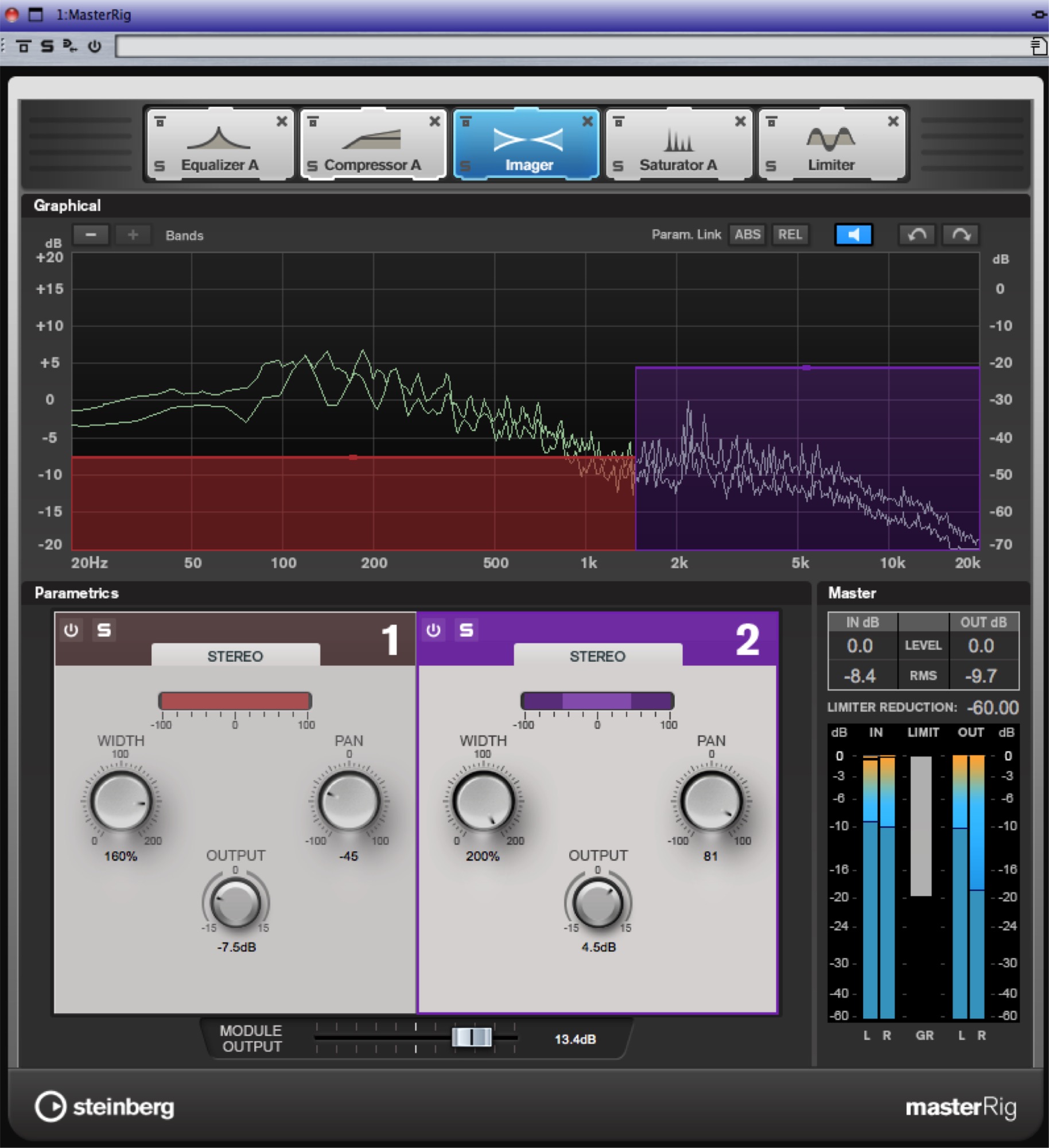Viewport: 1049px width, 1148px height.
Task: Solo band 2 in Parametrics
Action: 467,630
